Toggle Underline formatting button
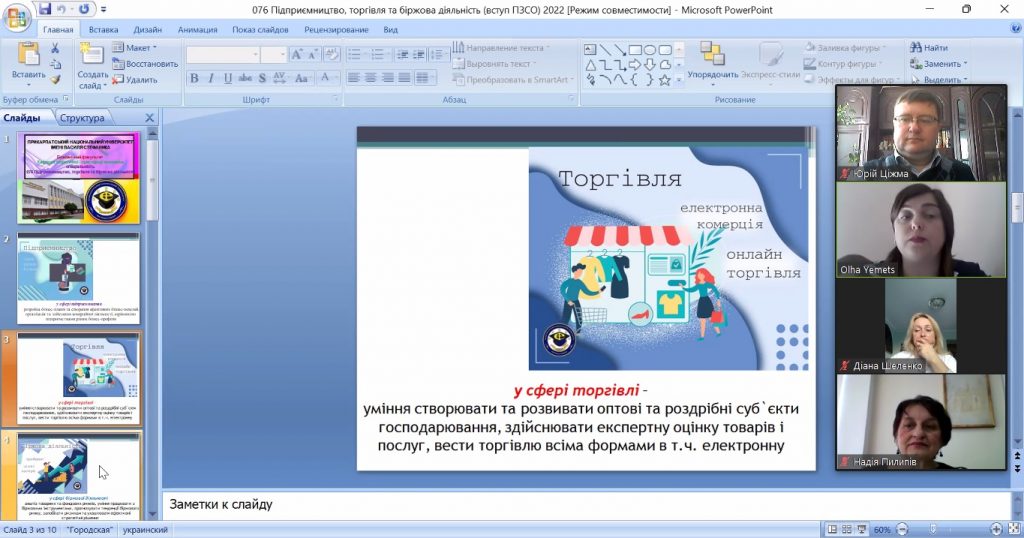 [227, 78]
